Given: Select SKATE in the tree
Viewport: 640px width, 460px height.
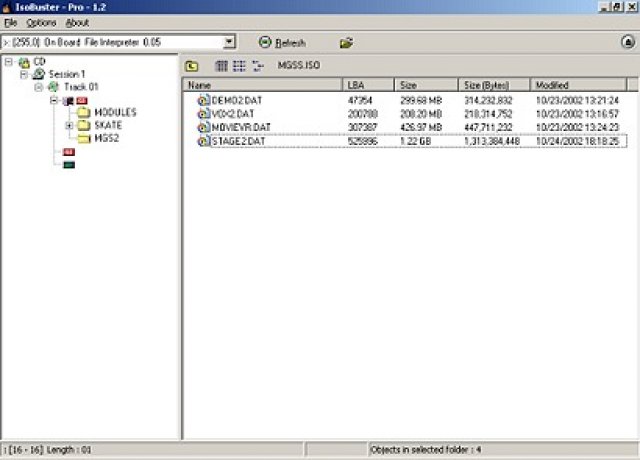Looking at the screenshot, I should click(x=108, y=125).
